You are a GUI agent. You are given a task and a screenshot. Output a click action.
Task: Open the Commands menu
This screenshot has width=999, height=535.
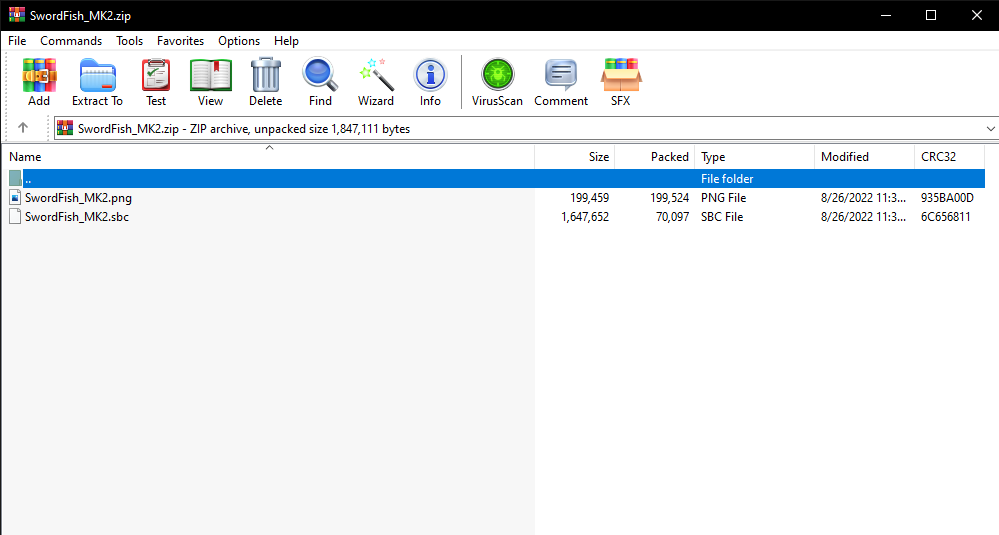pos(71,41)
